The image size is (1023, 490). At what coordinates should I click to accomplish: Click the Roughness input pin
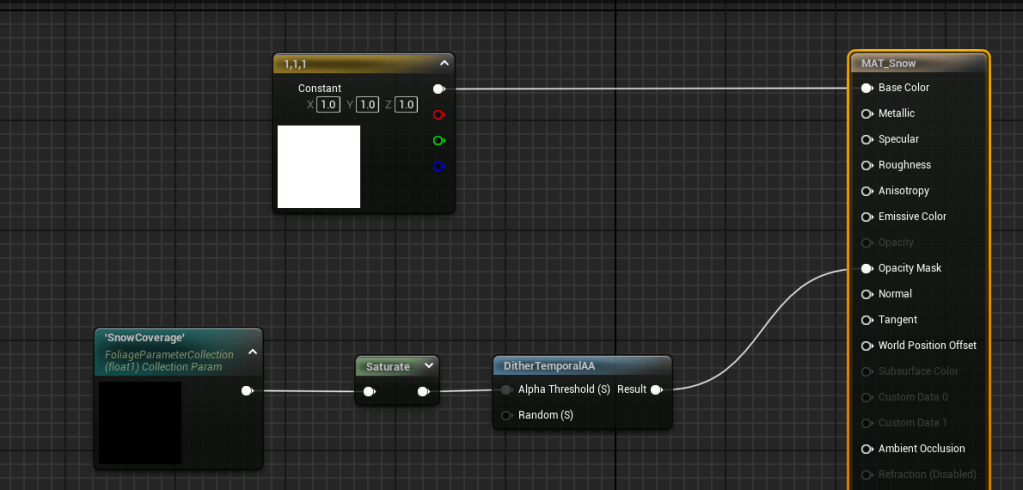point(867,165)
